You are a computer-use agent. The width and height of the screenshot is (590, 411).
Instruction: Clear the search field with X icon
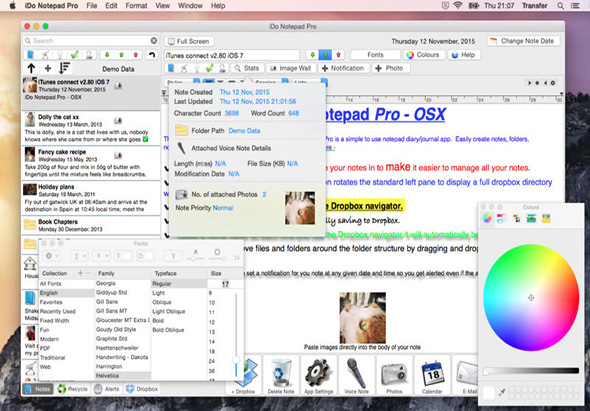[154, 40]
